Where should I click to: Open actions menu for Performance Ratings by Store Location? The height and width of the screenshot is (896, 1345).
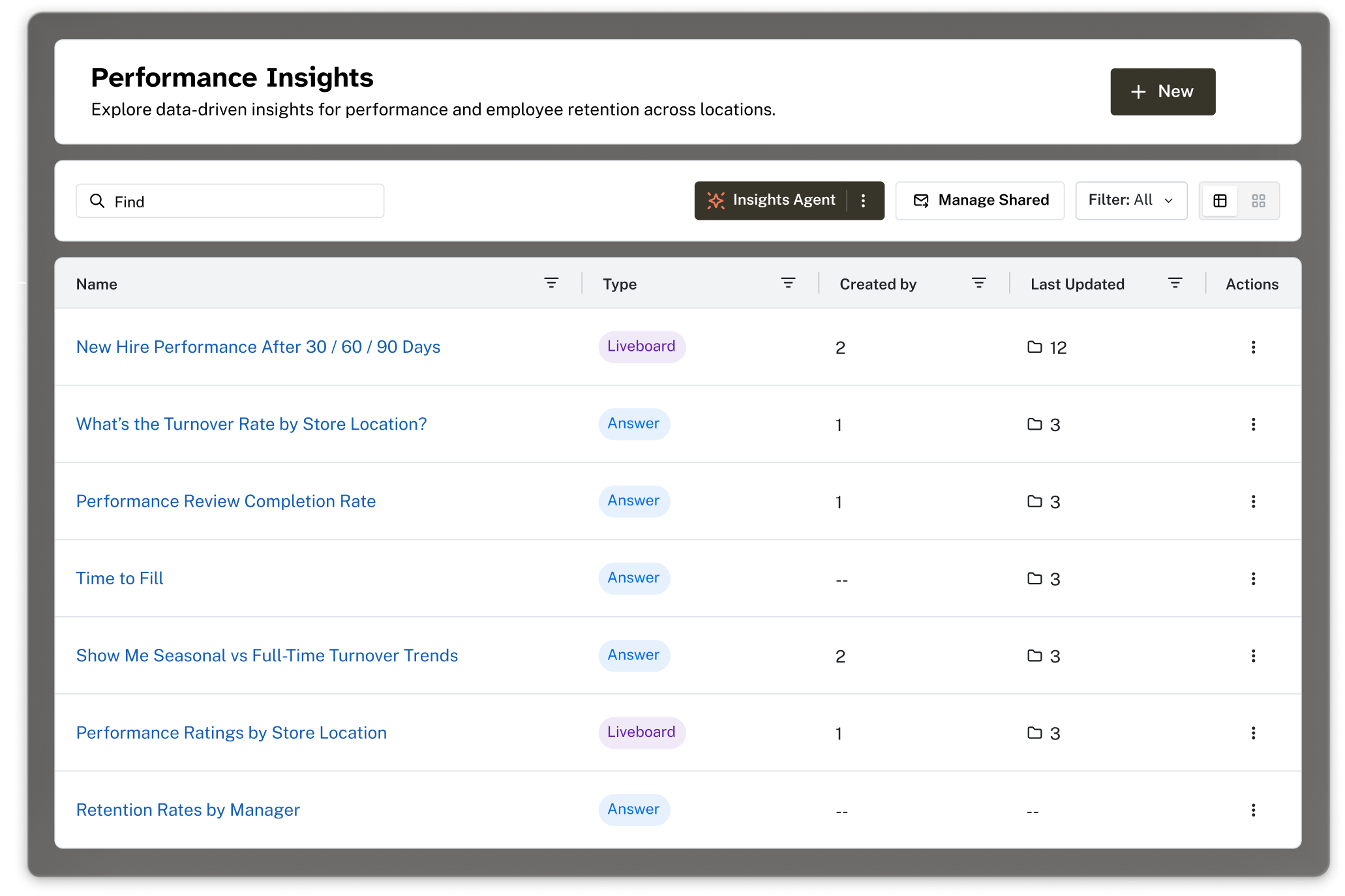click(1253, 734)
